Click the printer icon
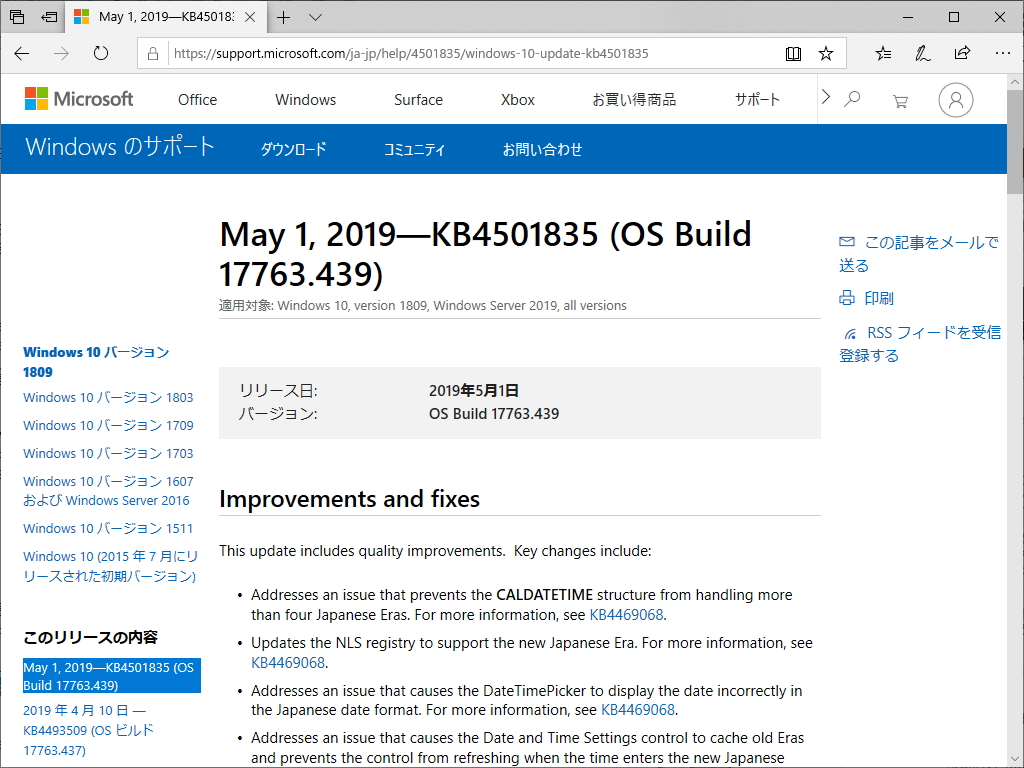The width and height of the screenshot is (1024, 768). coord(847,298)
